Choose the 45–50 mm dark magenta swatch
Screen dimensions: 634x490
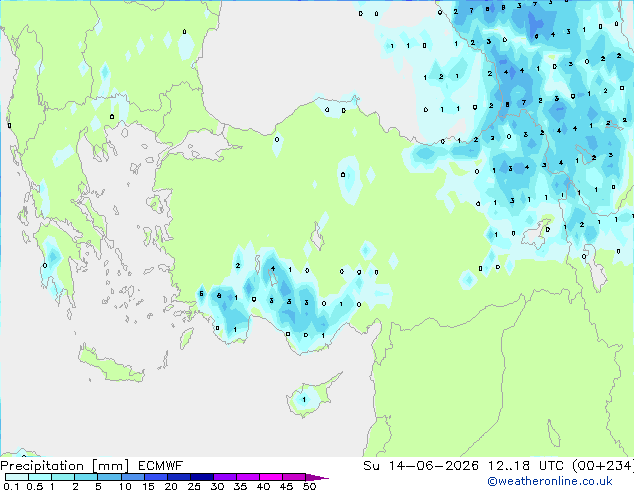294,477
